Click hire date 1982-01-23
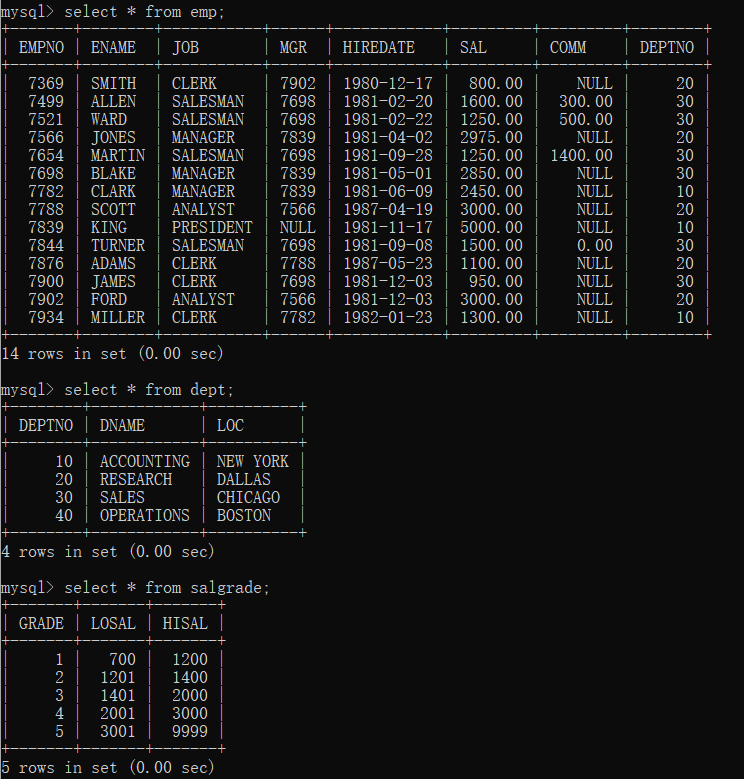This screenshot has height=779, width=744. coord(388,317)
